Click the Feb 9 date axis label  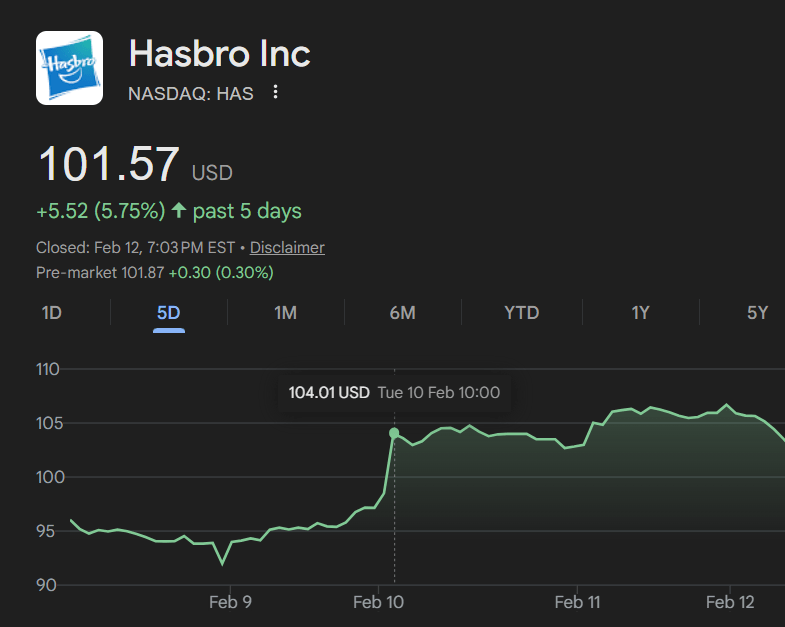click(x=231, y=602)
